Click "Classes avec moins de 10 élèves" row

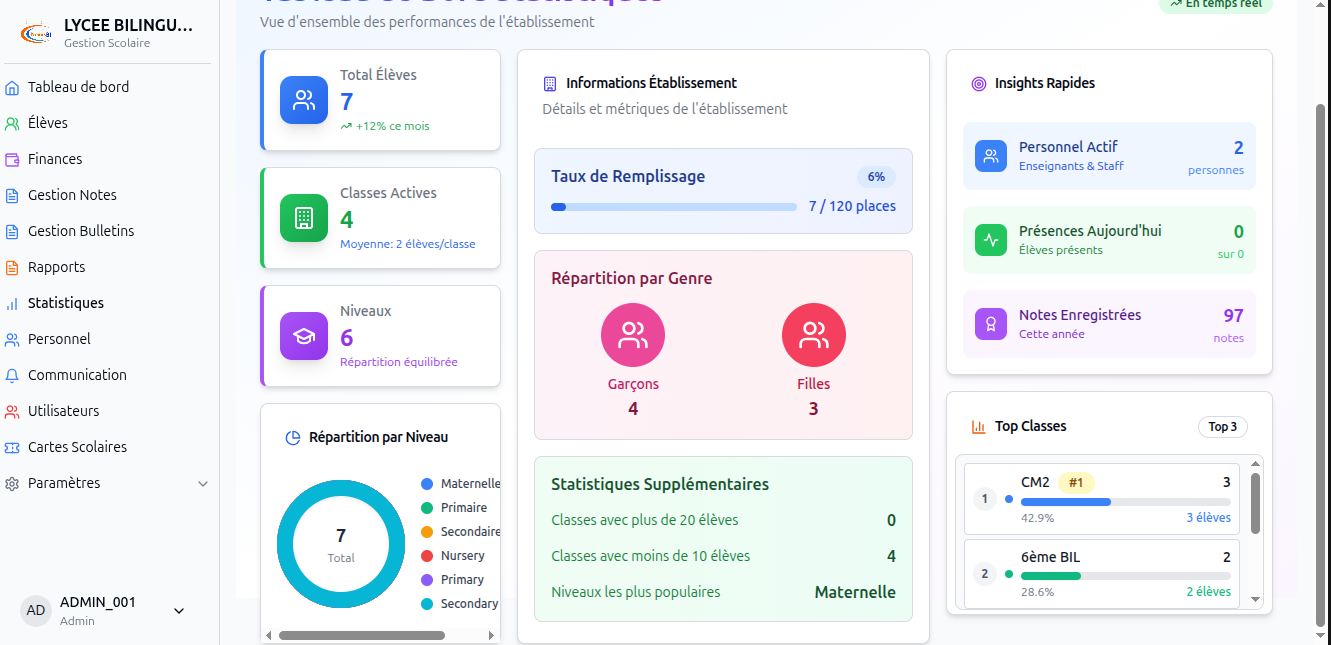(724, 556)
